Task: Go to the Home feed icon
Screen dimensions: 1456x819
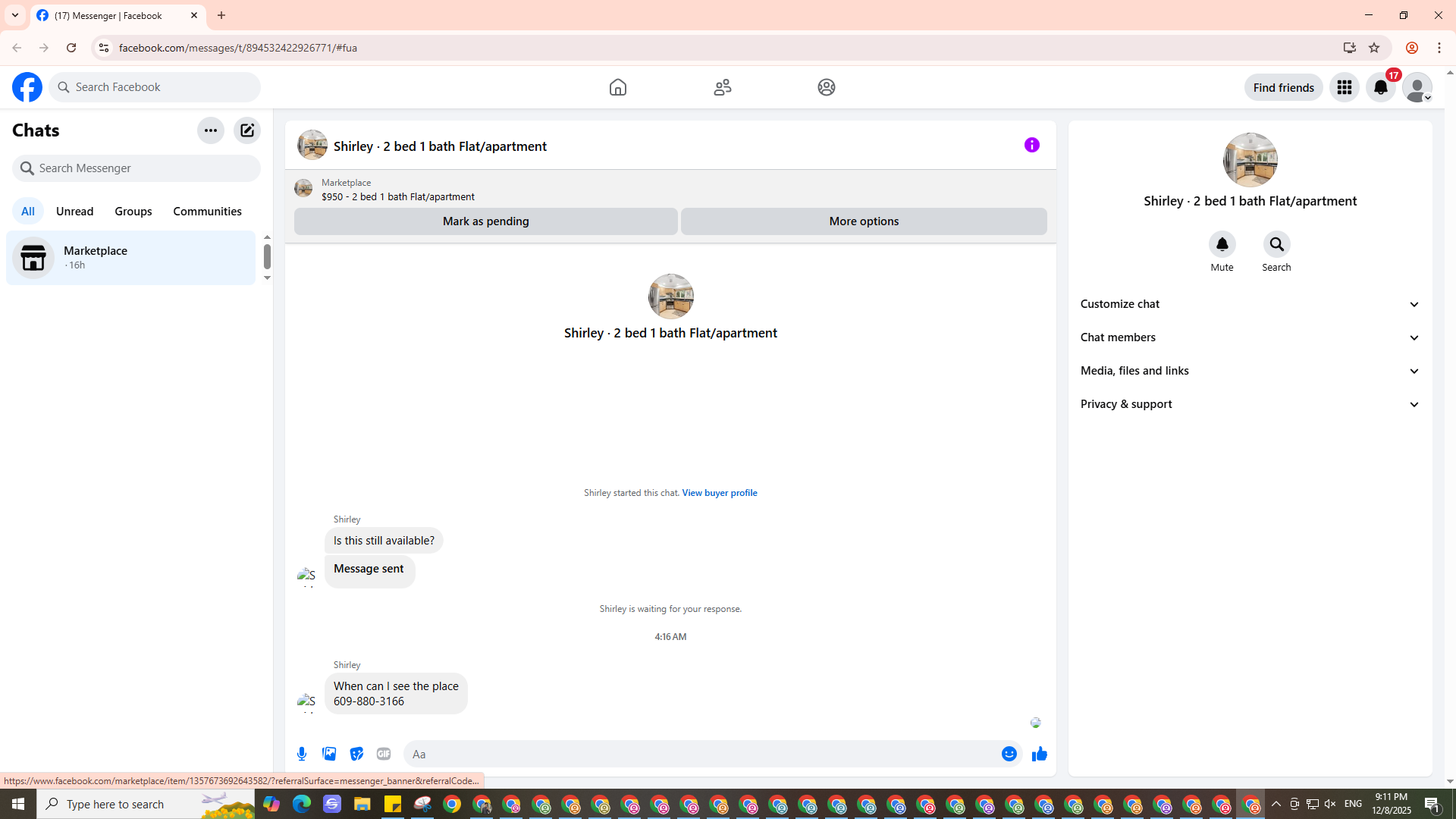Action: tap(618, 87)
